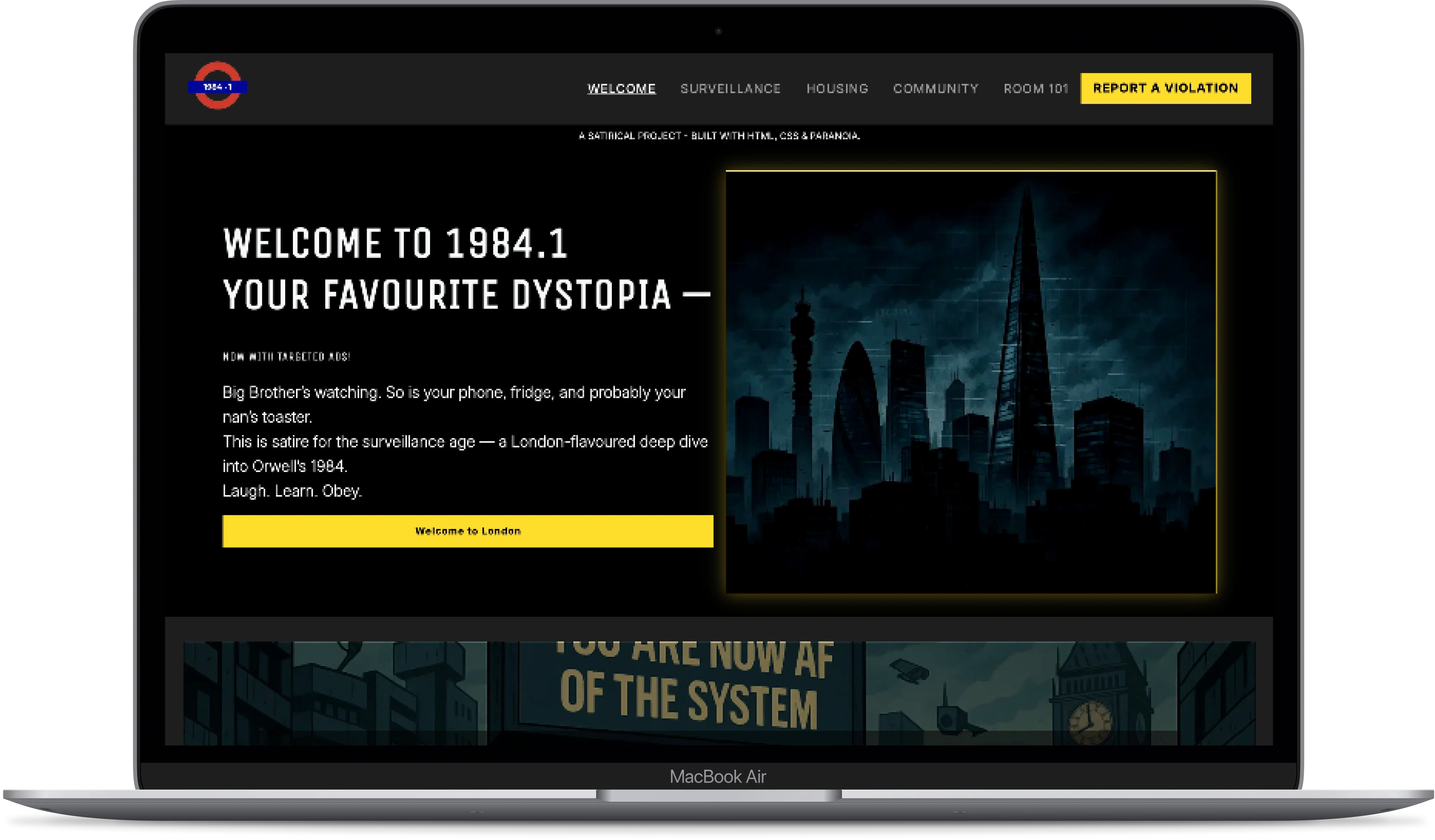The width and height of the screenshot is (1435, 840).
Task: Click the 'Now with targeted ads!' tagline
Action: [x=287, y=357]
